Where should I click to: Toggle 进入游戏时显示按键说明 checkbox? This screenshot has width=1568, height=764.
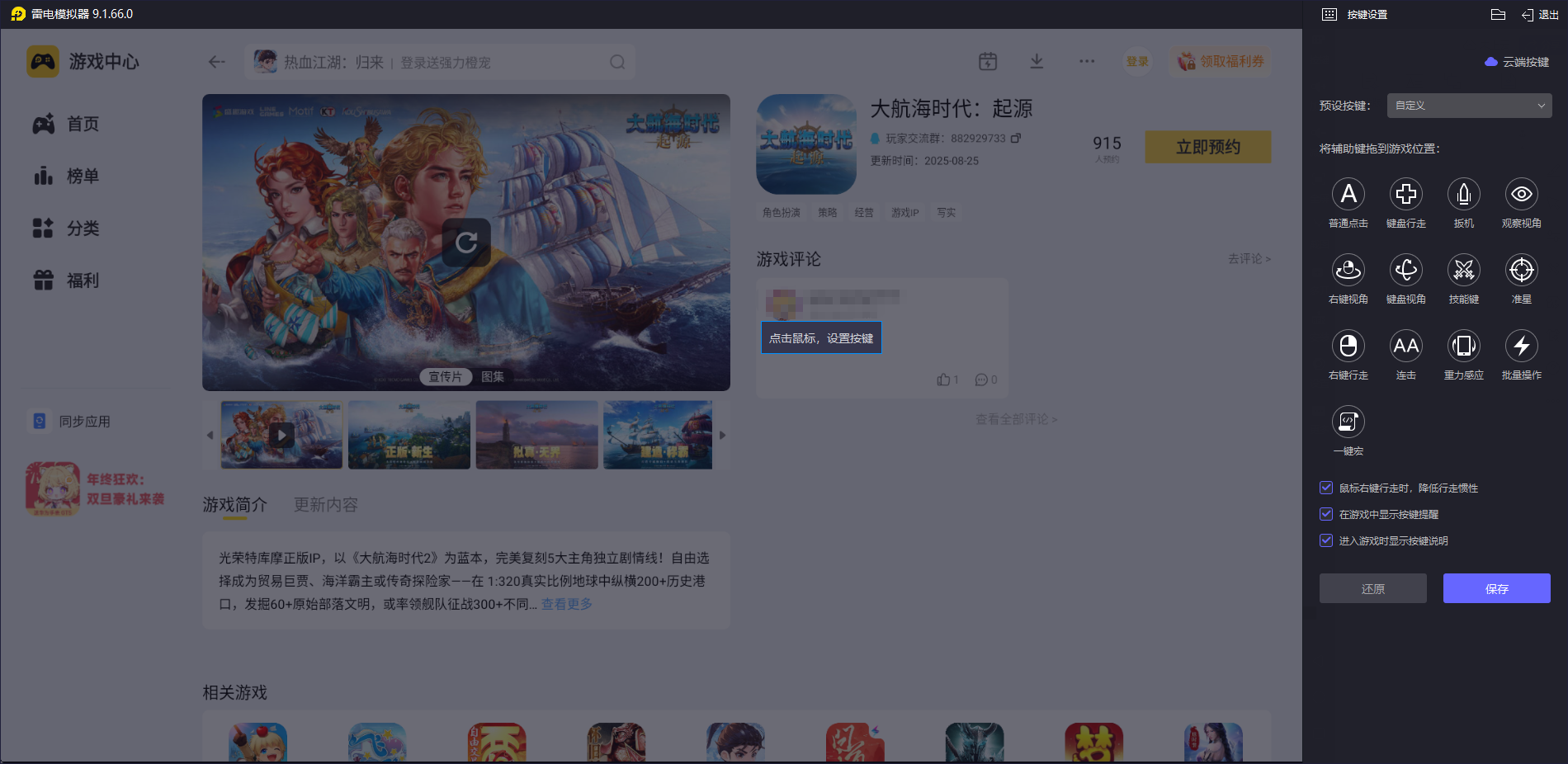tap(1326, 540)
